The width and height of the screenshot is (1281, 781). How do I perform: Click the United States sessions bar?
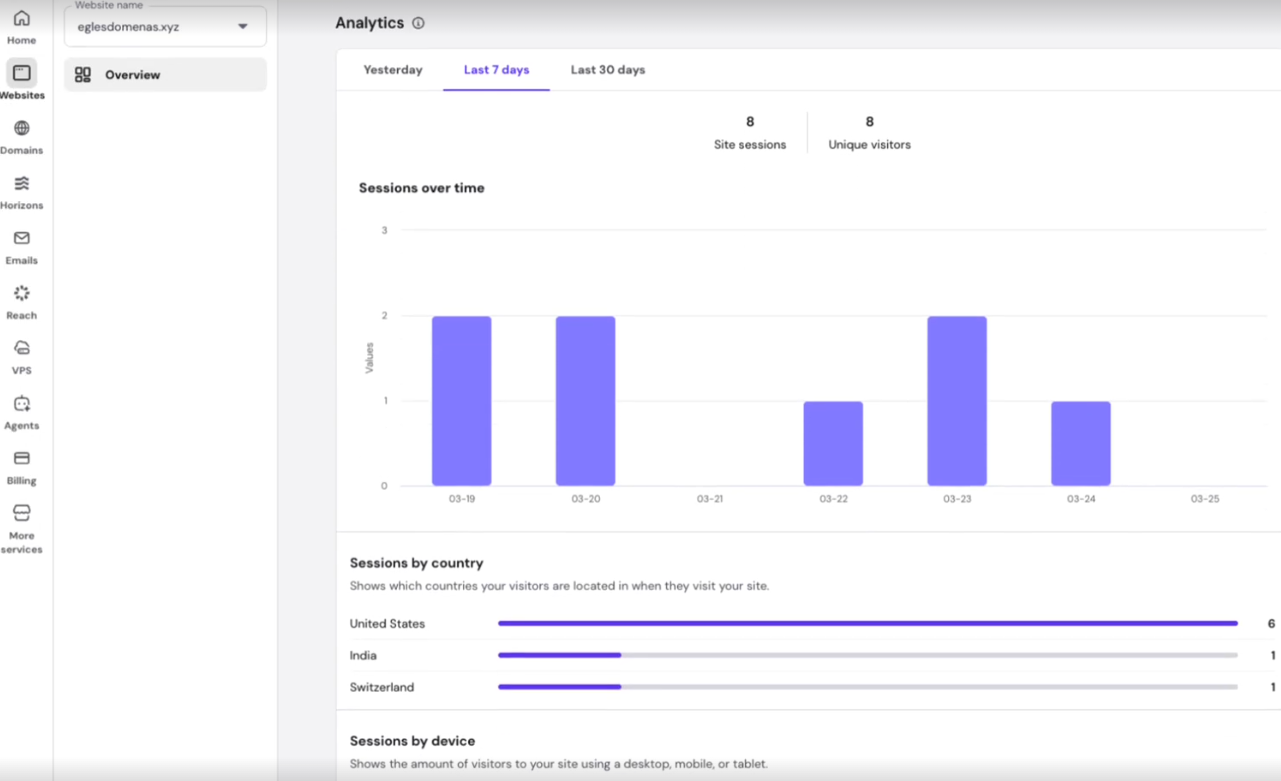pyautogui.click(x=867, y=623)
